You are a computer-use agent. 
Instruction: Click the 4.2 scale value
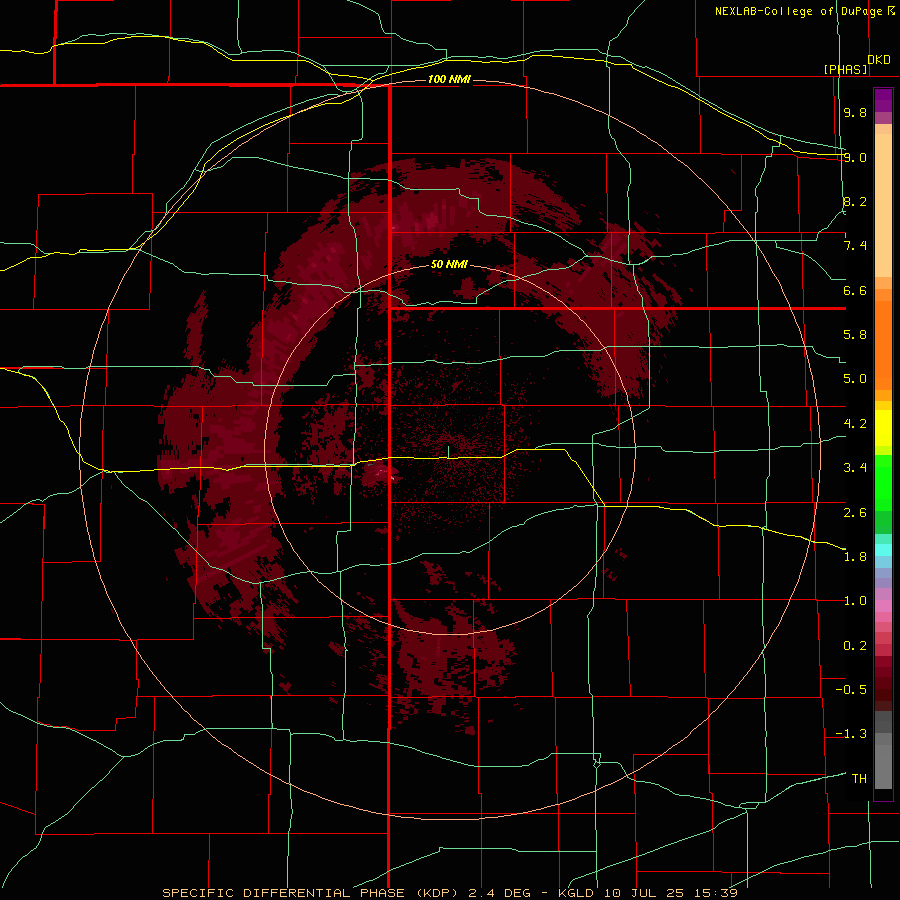pos(855,424)
